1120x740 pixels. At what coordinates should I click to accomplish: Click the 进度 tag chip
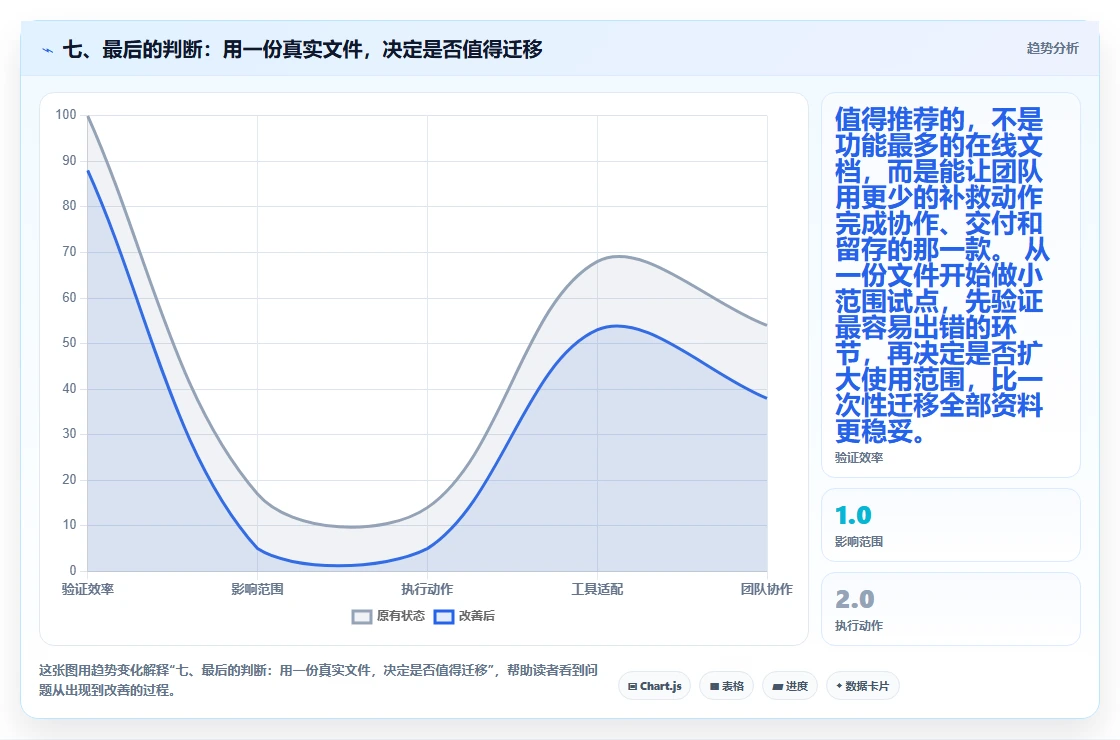pyautogui.click(x=790, y=686)
